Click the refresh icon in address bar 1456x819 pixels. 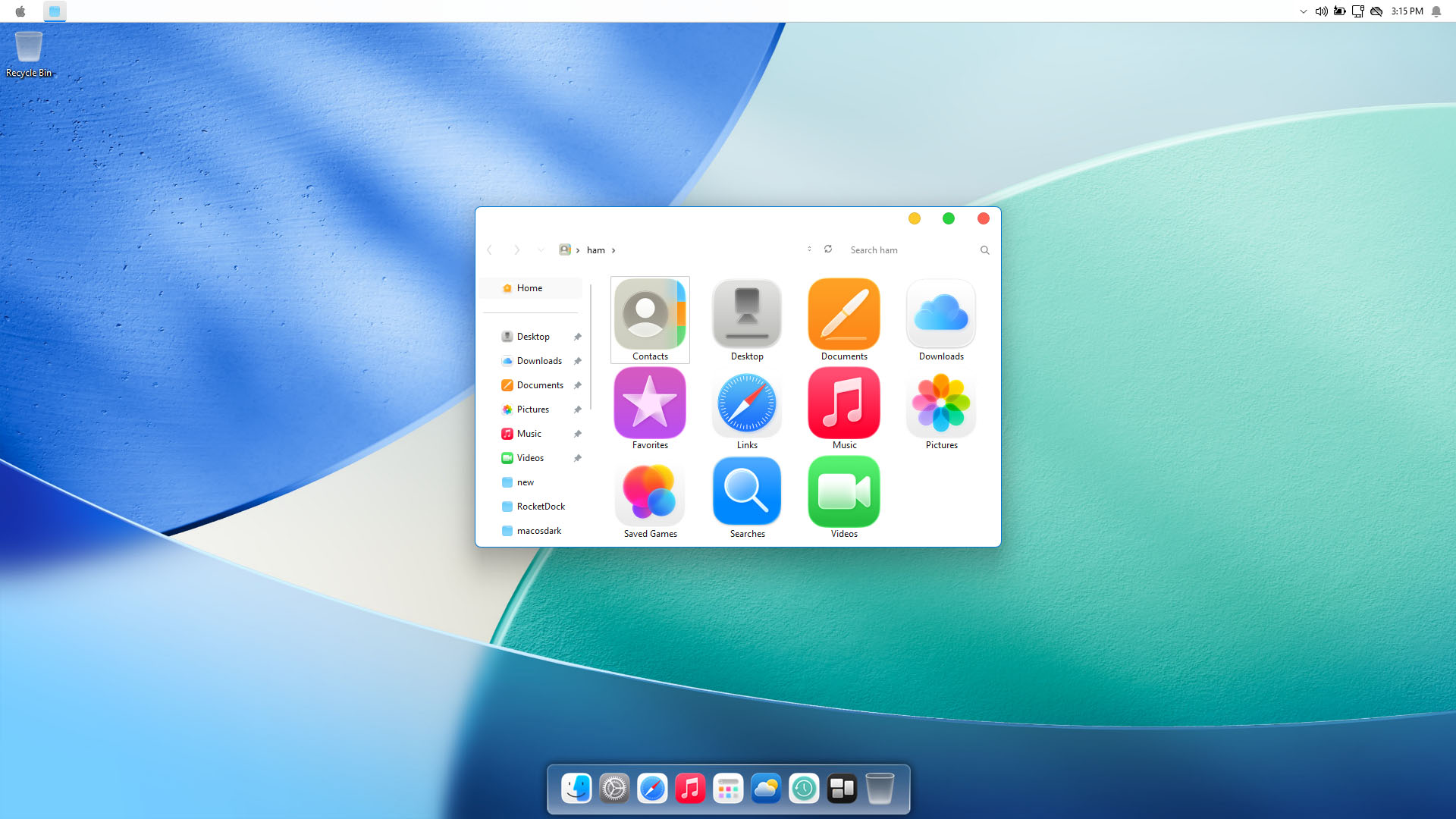(828, 249)
